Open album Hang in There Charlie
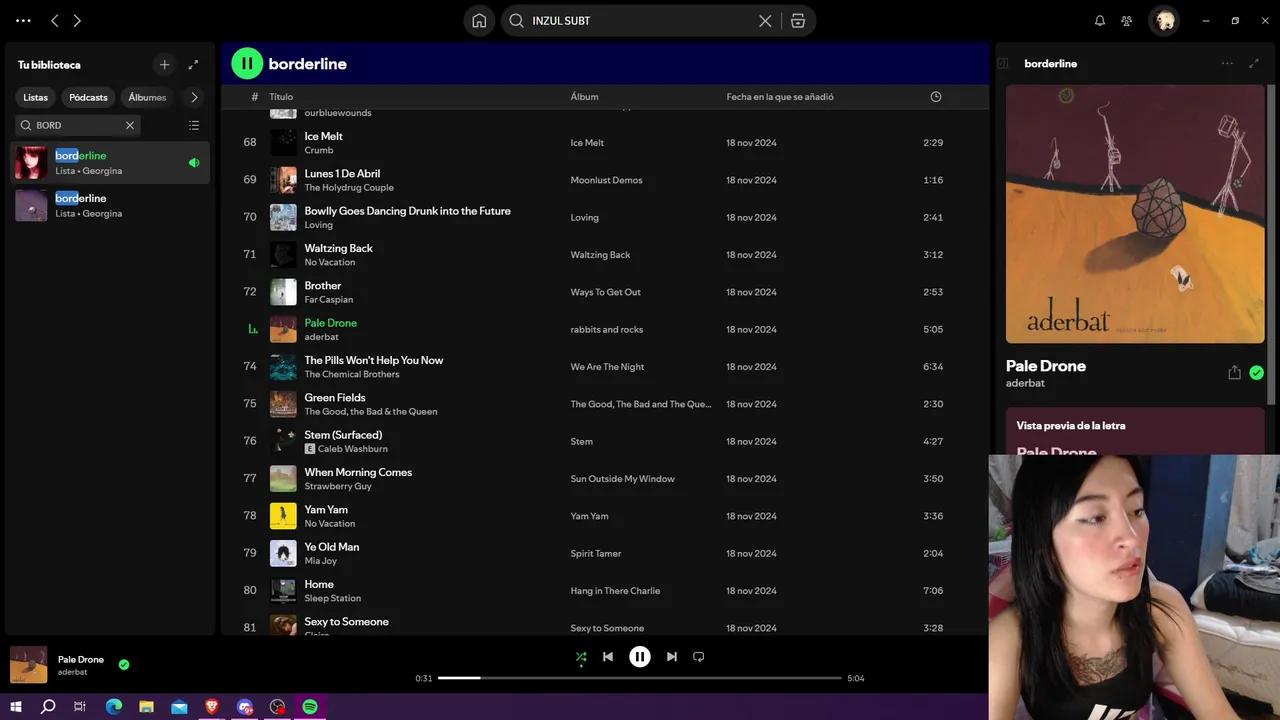1280x720 pixels. coord(615,591)
